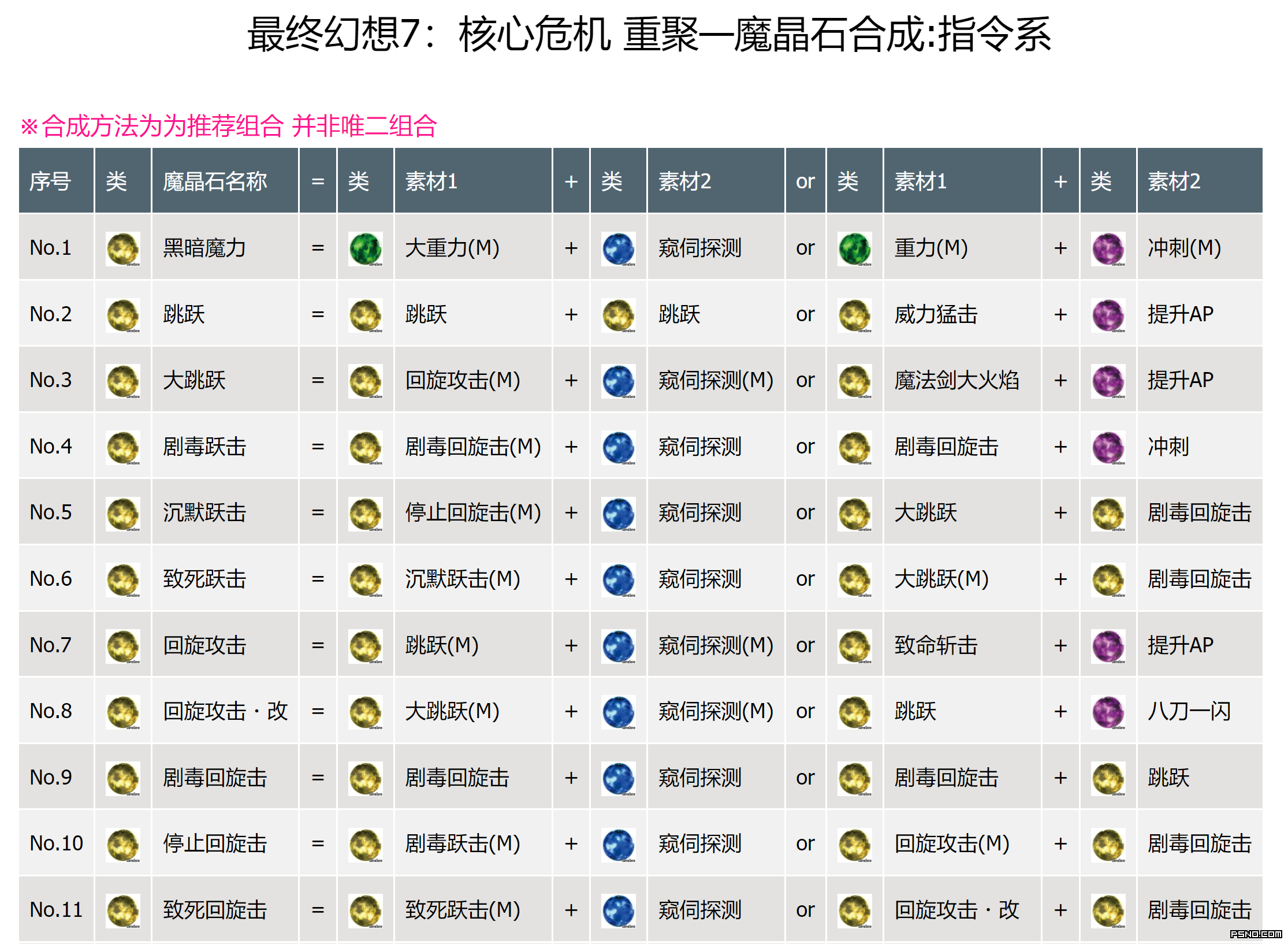Click the 魔晶石名称 column header
This screenshot has height=944, width=1288.
225,181
